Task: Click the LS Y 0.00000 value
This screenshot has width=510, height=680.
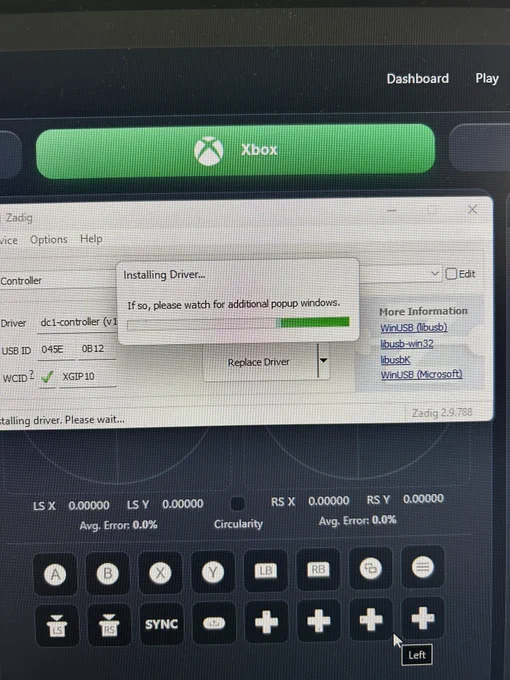Action: [x=183, y=504]
